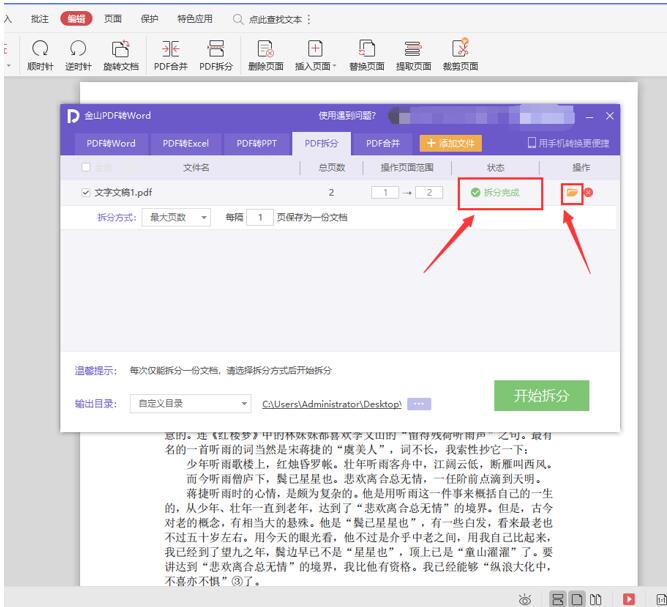The height and width of the screenshot is (607, 667).
Task: Expand the 插入页面 dropdown arrow
Action: click(x=334, y=66)
